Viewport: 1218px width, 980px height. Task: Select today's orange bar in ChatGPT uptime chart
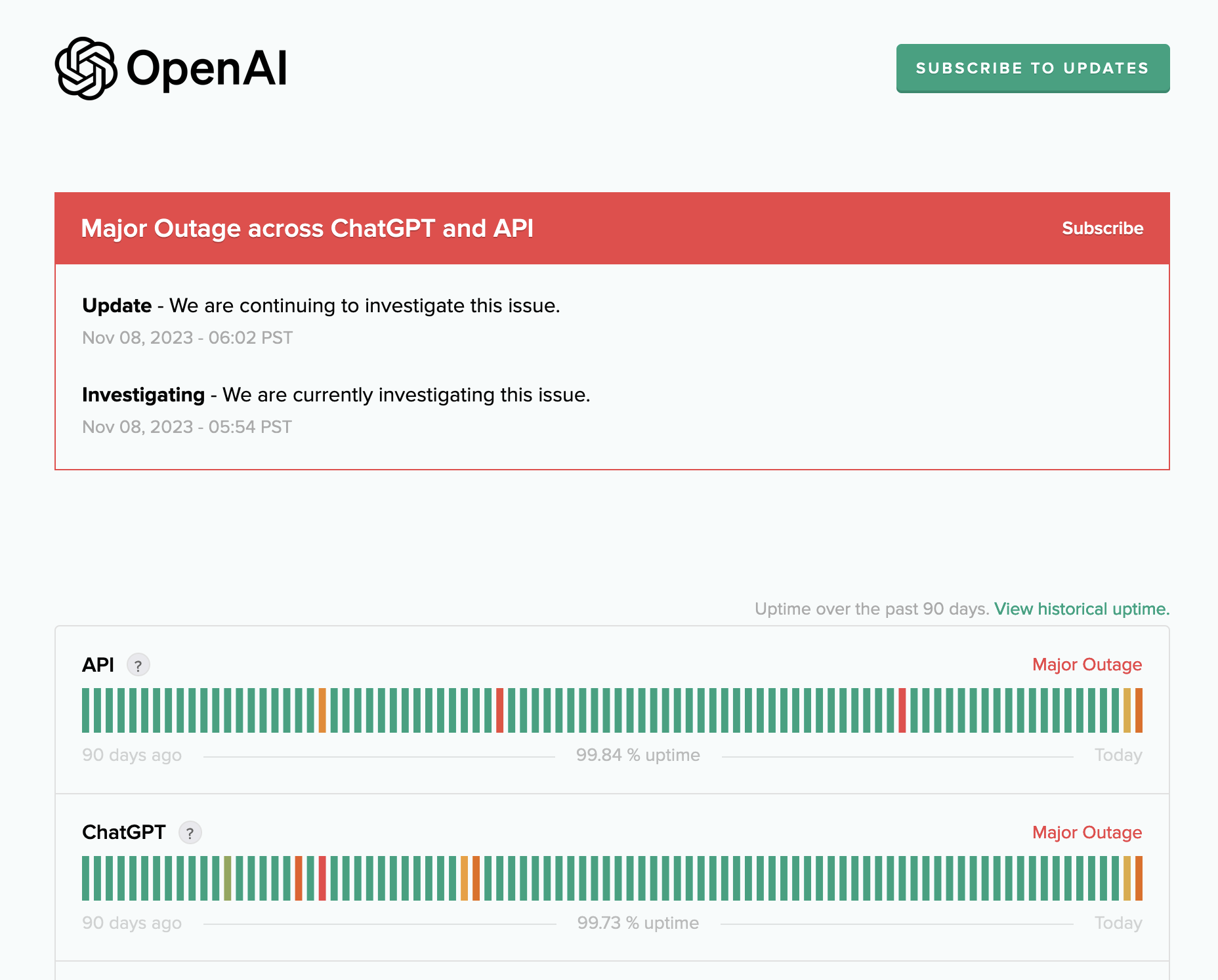(1139, 878)
